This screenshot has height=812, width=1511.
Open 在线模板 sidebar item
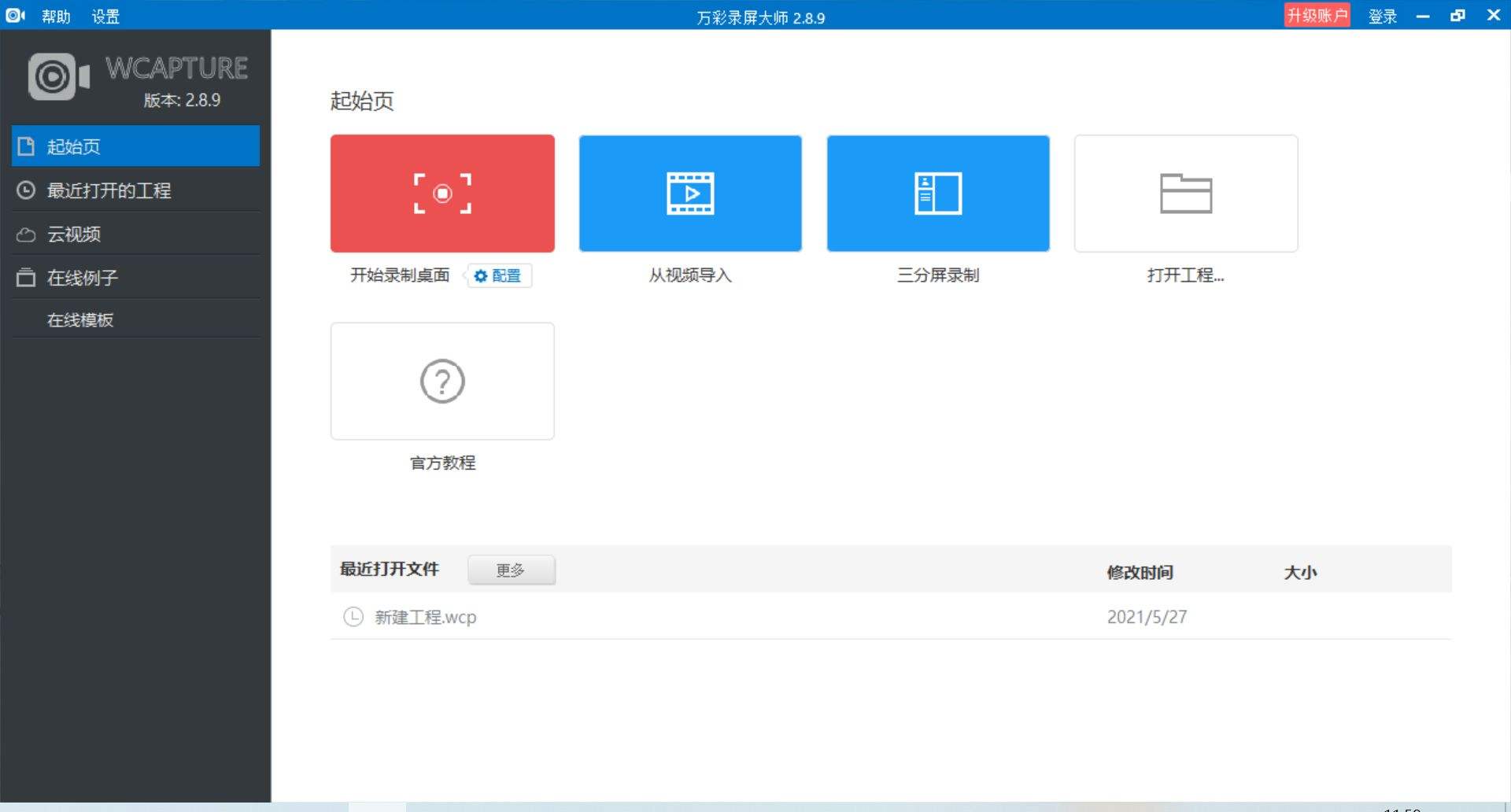tap(135, 319)
